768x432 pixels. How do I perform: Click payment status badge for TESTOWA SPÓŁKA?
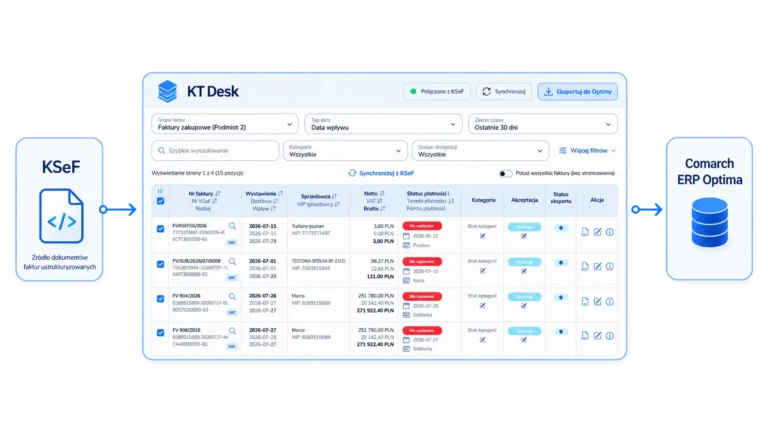tap(422, 262)
